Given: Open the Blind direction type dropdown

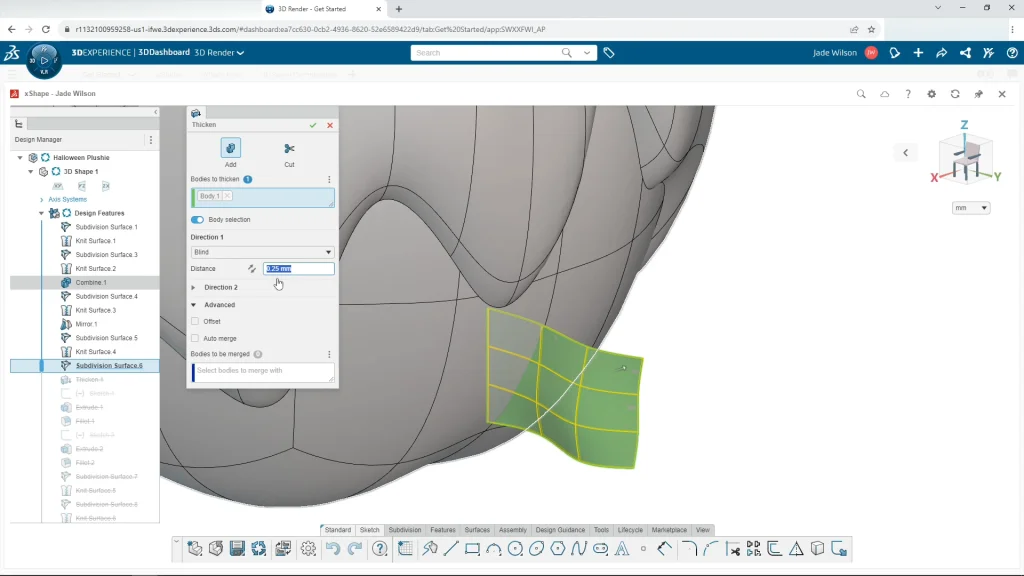Looking at the screenshot, I should (x=262, y=252).
